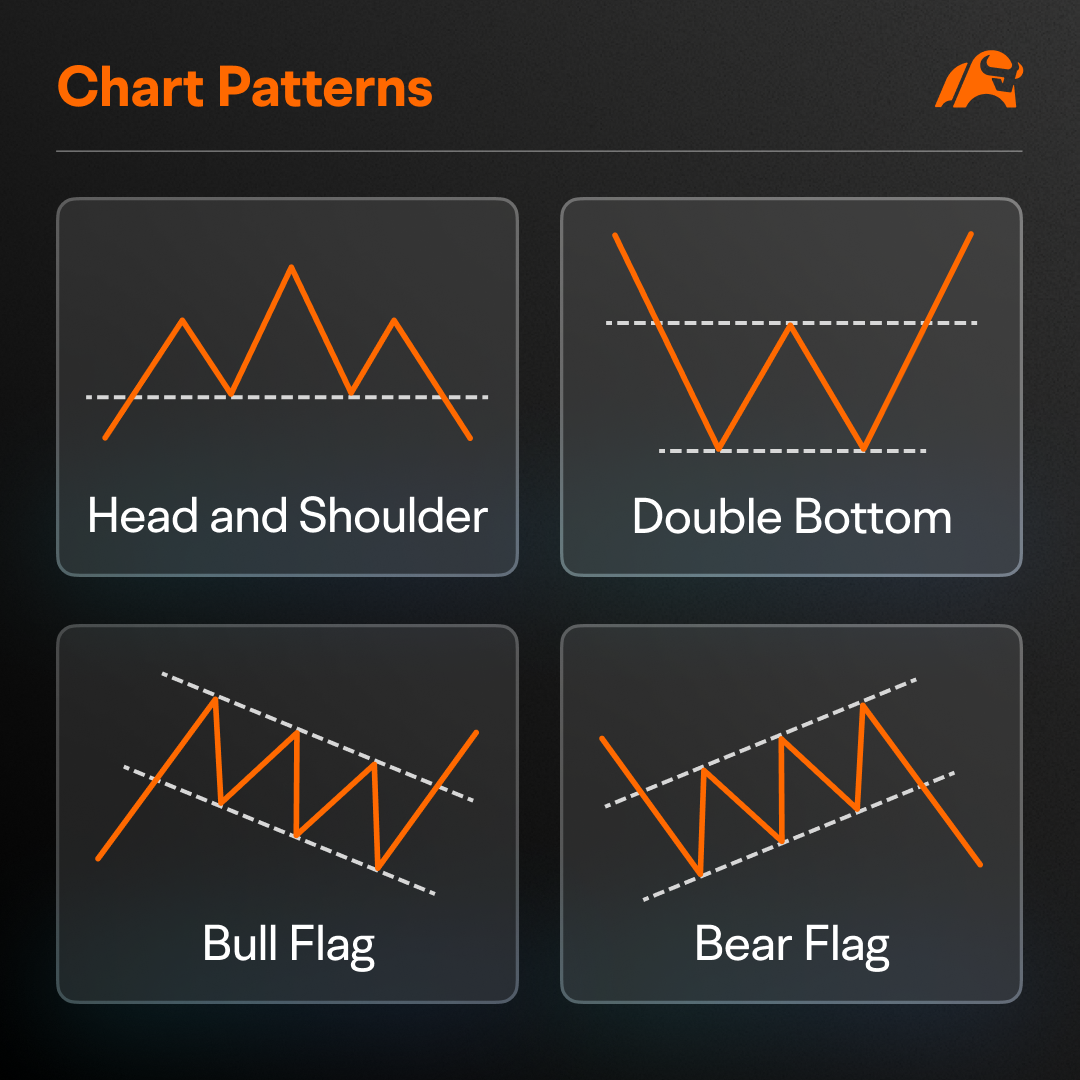The image size is (1080, 1080).
Task: Select the Bear Flag card
Action: (791, 814)
